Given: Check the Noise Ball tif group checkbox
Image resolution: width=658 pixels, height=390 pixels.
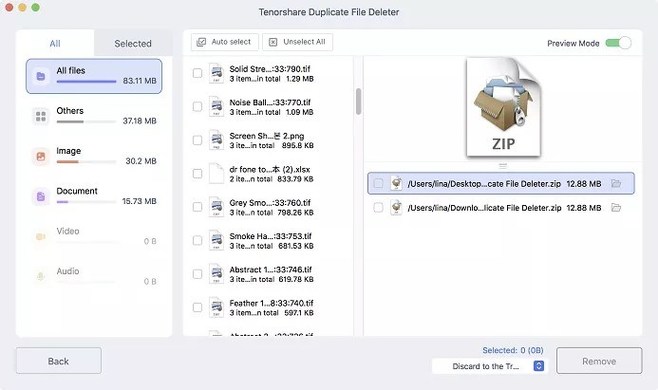Looking at the screenshot, I should coord(197,107).
